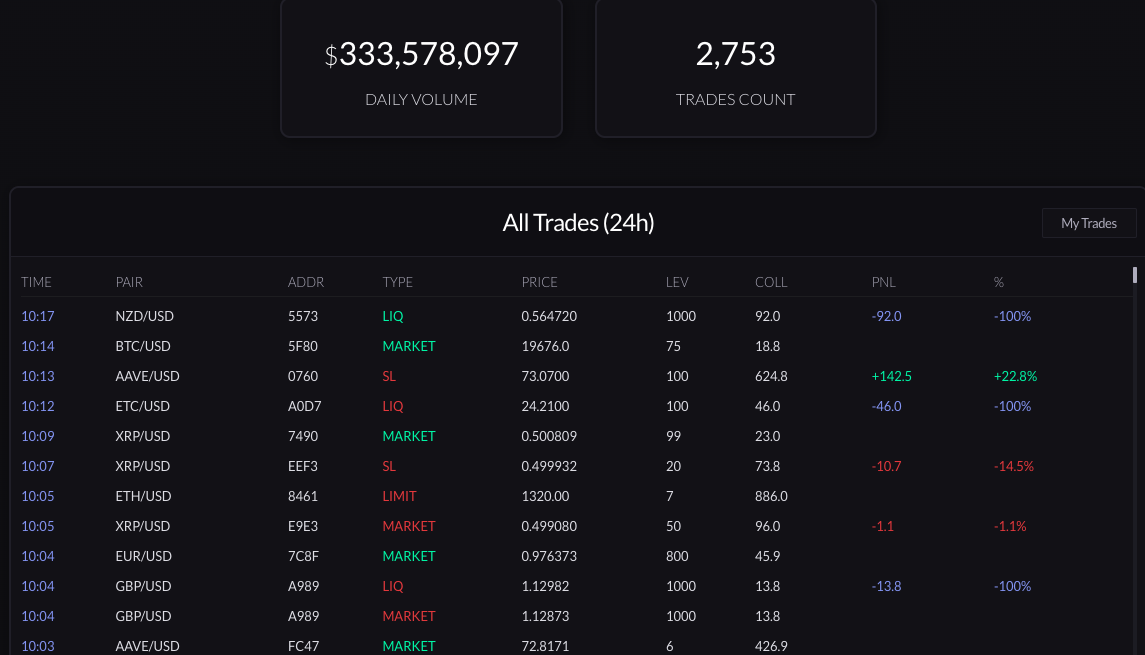The width and height of the screenshot is (1145, 655).
Task: Click the 10:03 AAVE/USD trade time
Action: [x=37, y=646]
